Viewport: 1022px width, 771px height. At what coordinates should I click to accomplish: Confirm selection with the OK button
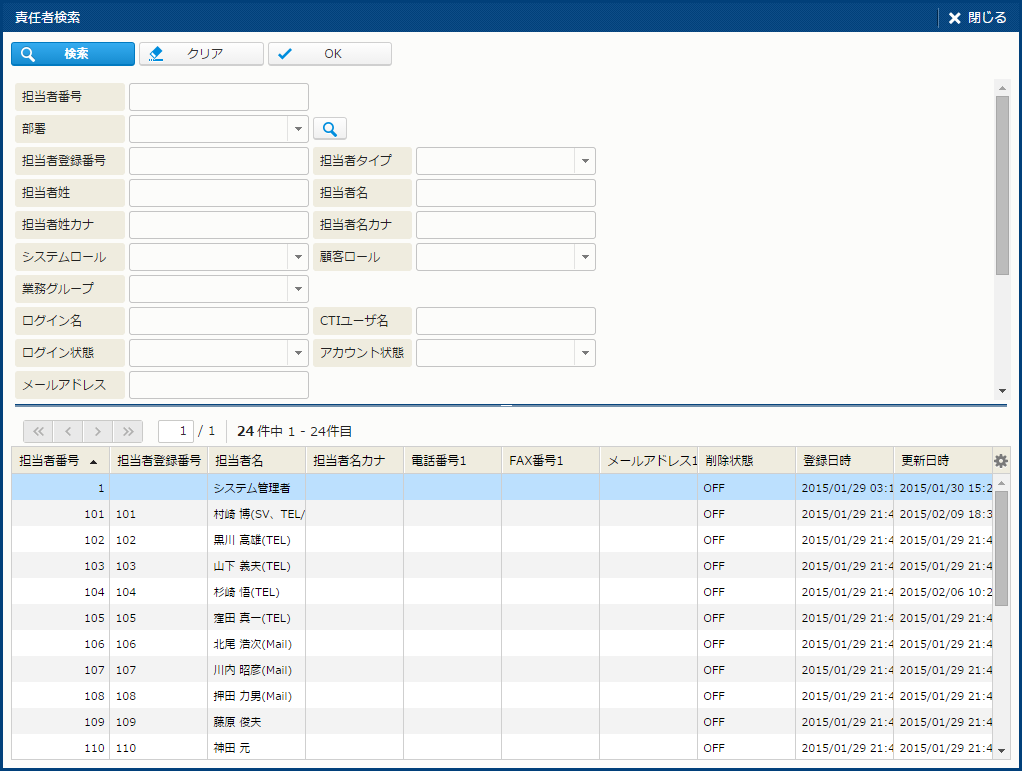pos(329,54)
